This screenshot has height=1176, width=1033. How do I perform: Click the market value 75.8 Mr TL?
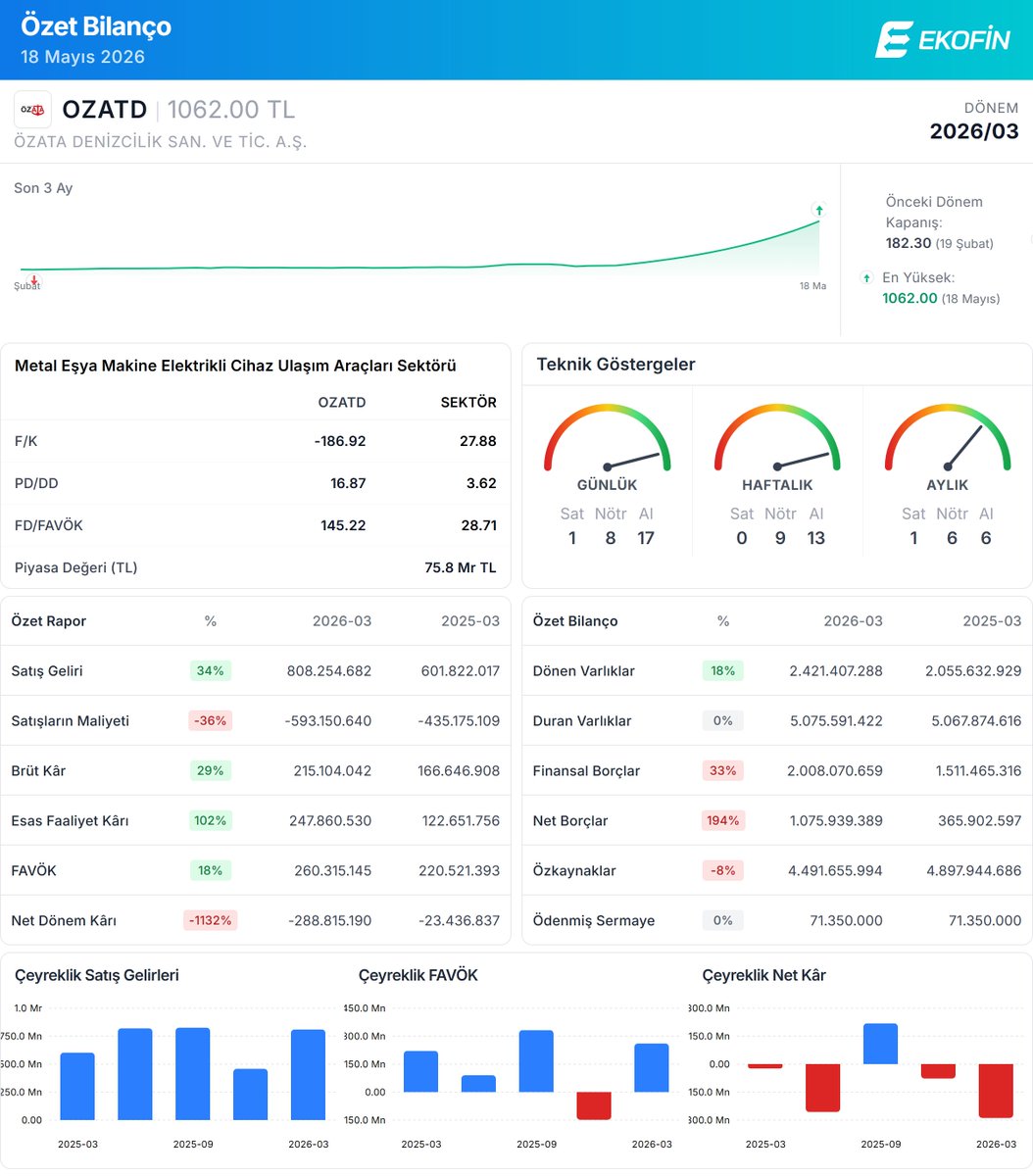click(460, 567)
